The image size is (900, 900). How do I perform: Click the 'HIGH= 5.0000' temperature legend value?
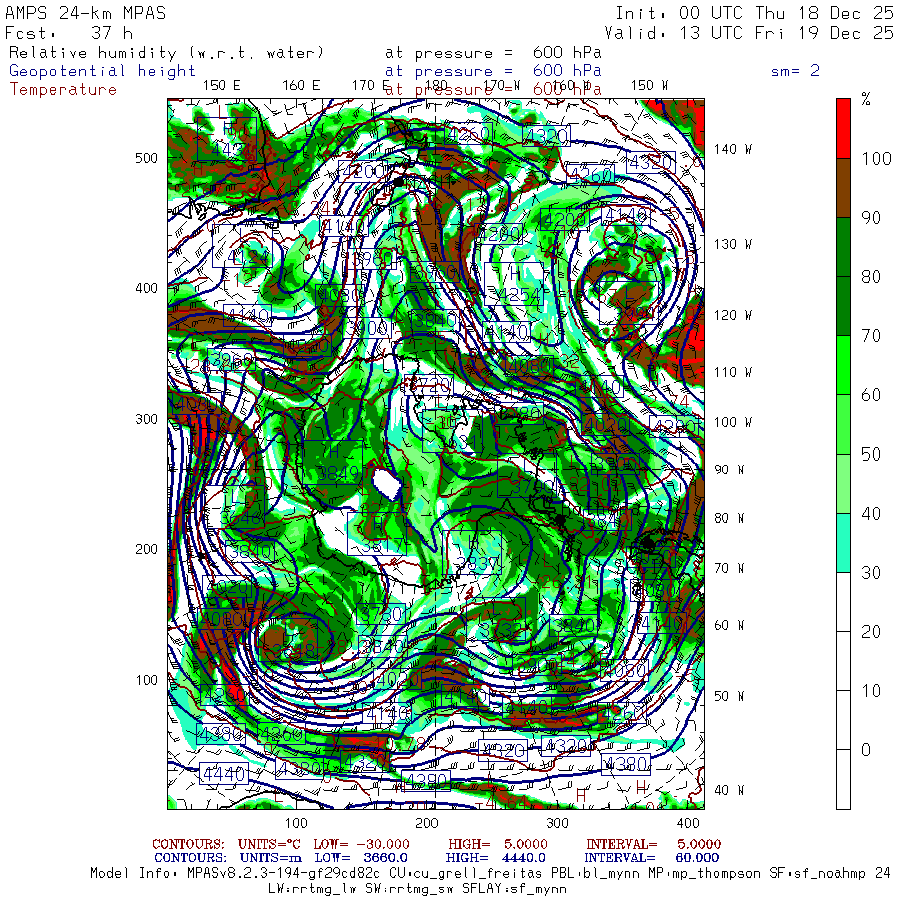point(498,844)
